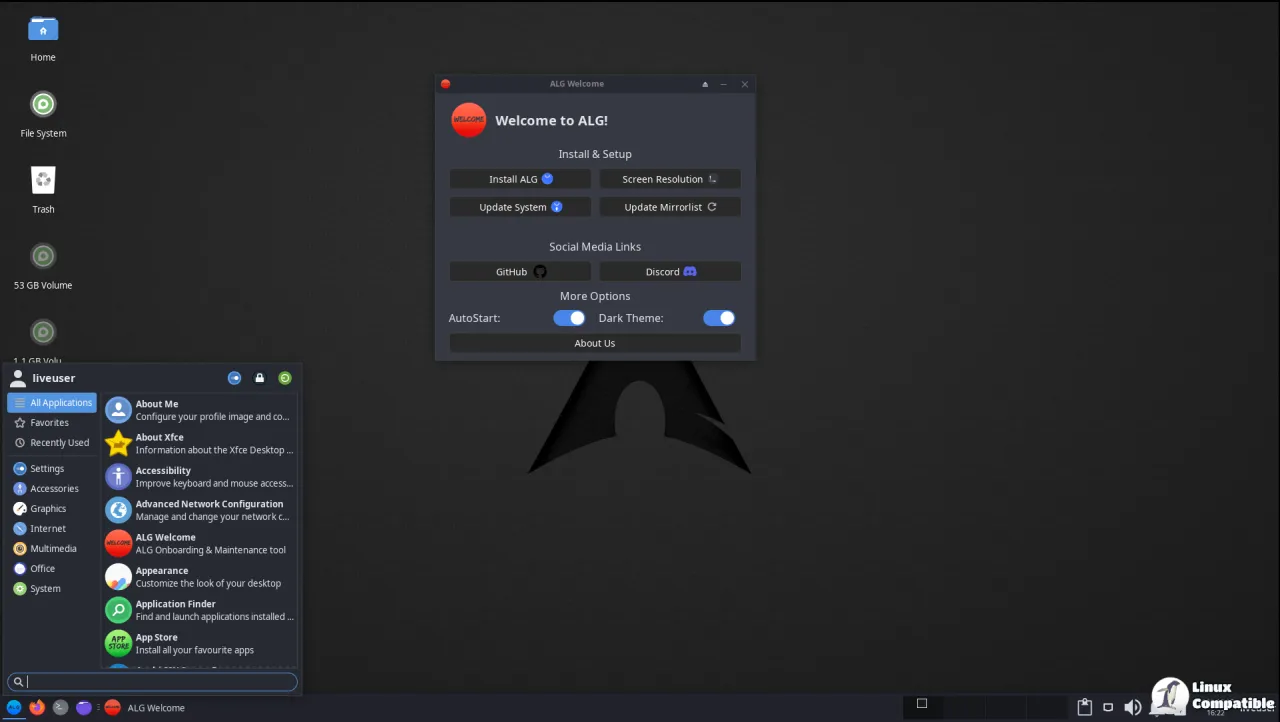Screen dimensions: 1280x722
Task: Open the Discord social link
Action: click(x=670, y=272)
